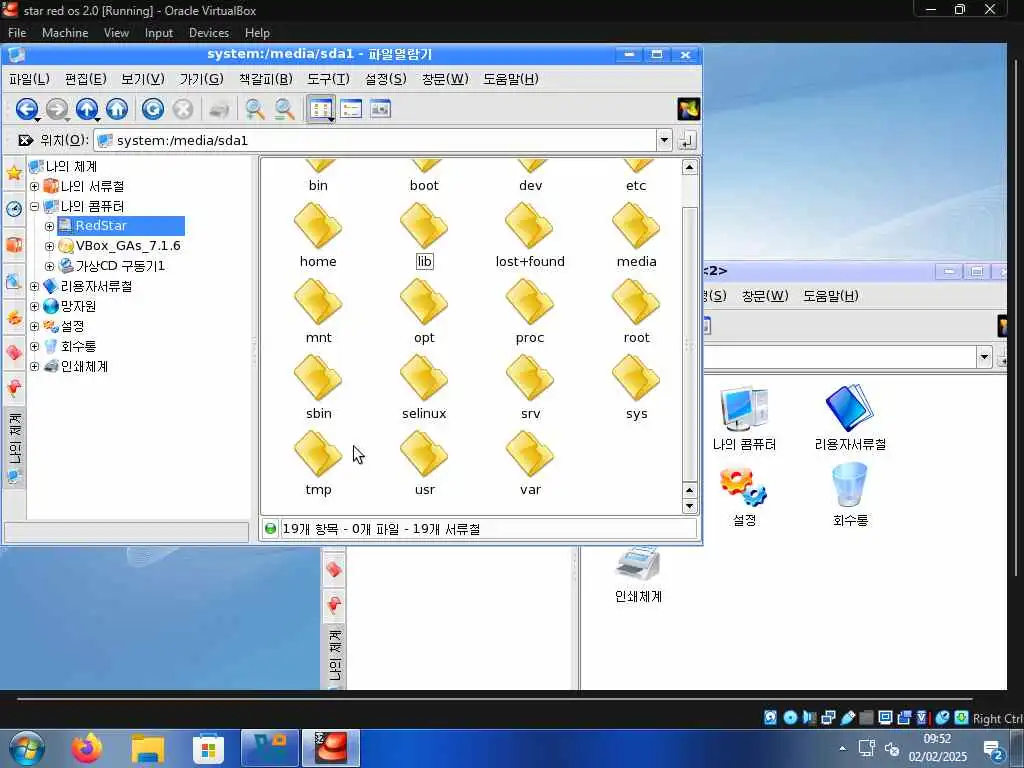Click the greyed Forward arrow button
Screen dimensions: 1024x768
coord(57,109)
